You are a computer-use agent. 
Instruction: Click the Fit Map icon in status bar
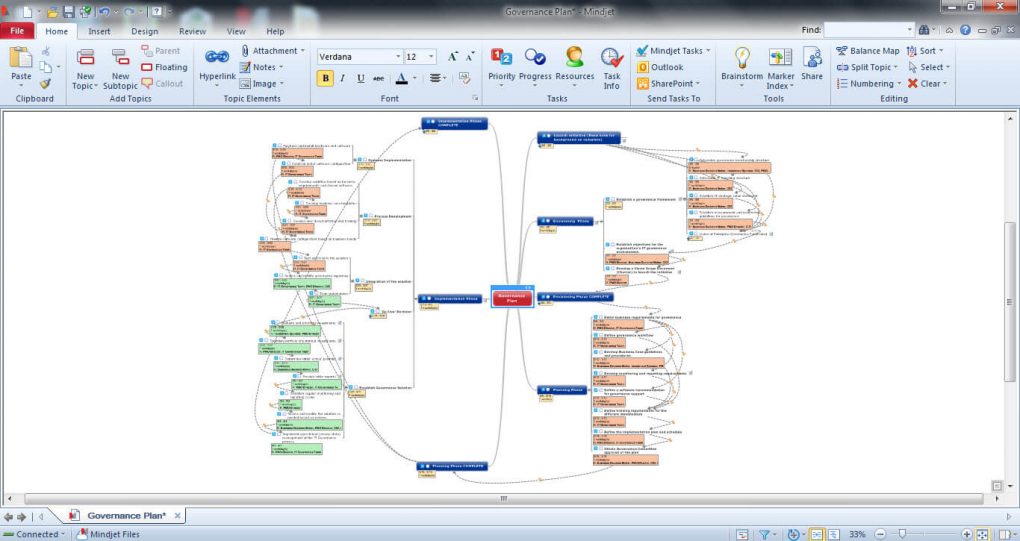(x=982, y=534)
